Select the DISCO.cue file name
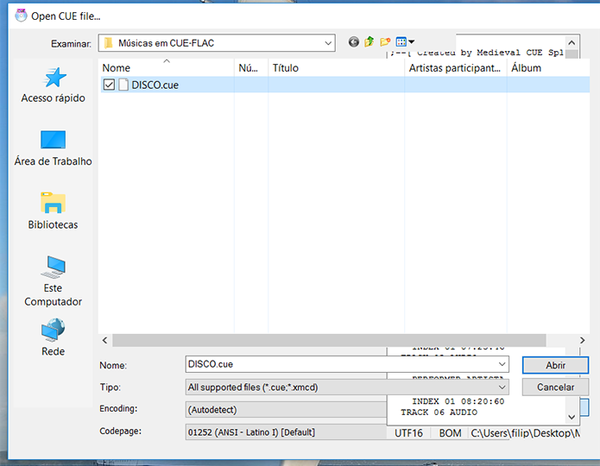 click(155, 85)
